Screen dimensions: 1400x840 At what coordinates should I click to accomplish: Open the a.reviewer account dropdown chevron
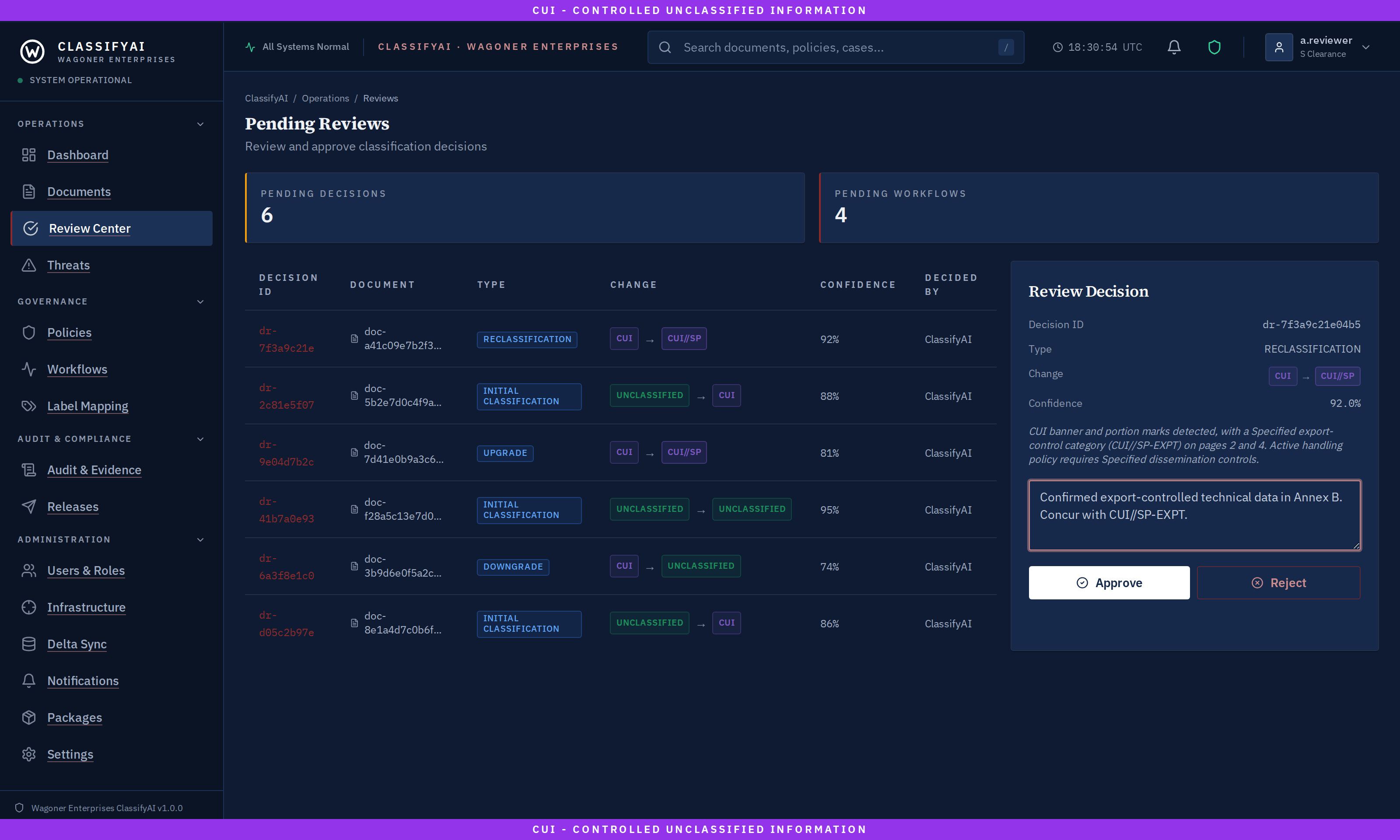click(1366, 48)
